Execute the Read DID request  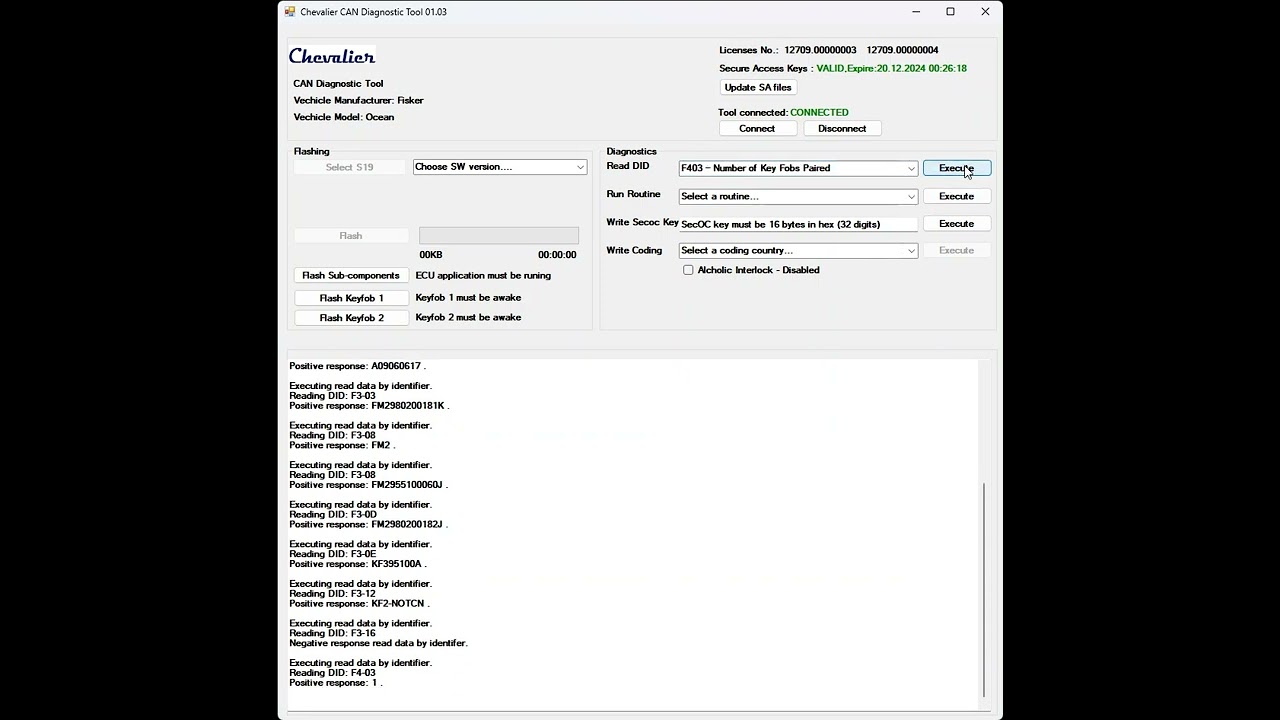click(957, 168)
